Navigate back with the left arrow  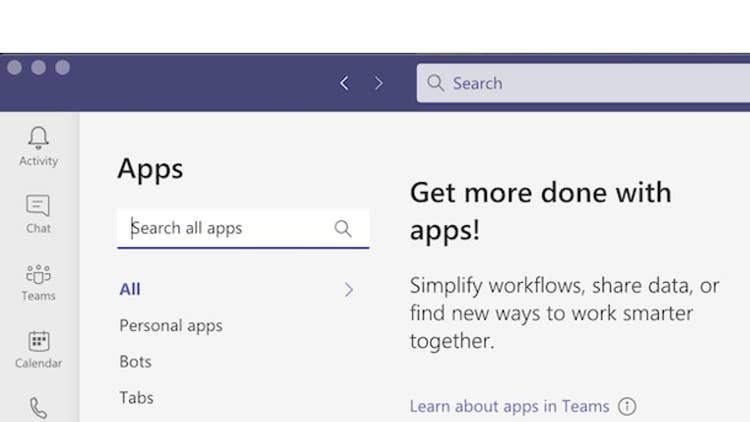(344, 84)
